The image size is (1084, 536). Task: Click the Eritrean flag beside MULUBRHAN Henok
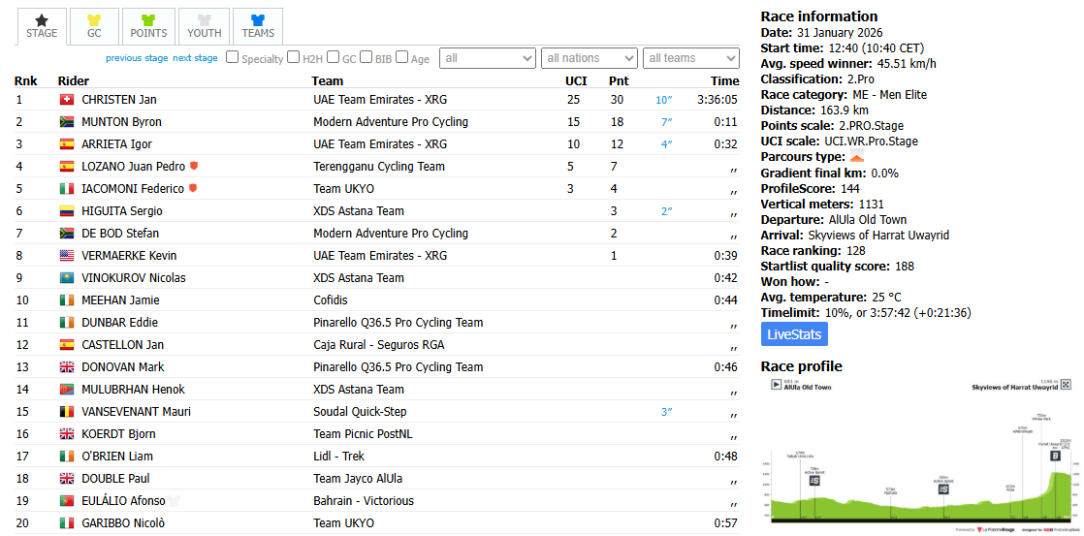click(67, 389)
